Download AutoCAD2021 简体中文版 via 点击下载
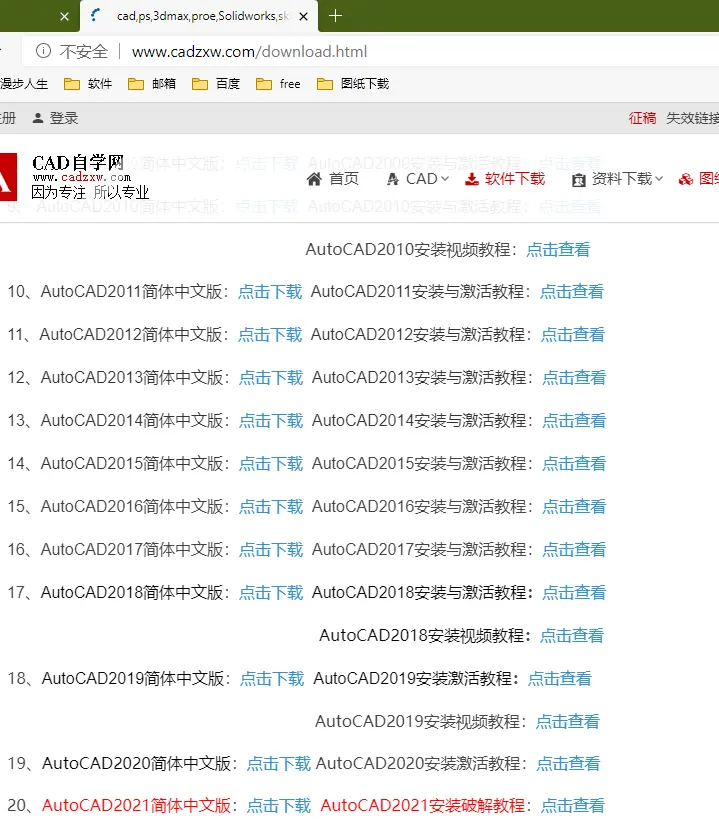This screenshot has width=719, height=819. click(x=278, y=806)
